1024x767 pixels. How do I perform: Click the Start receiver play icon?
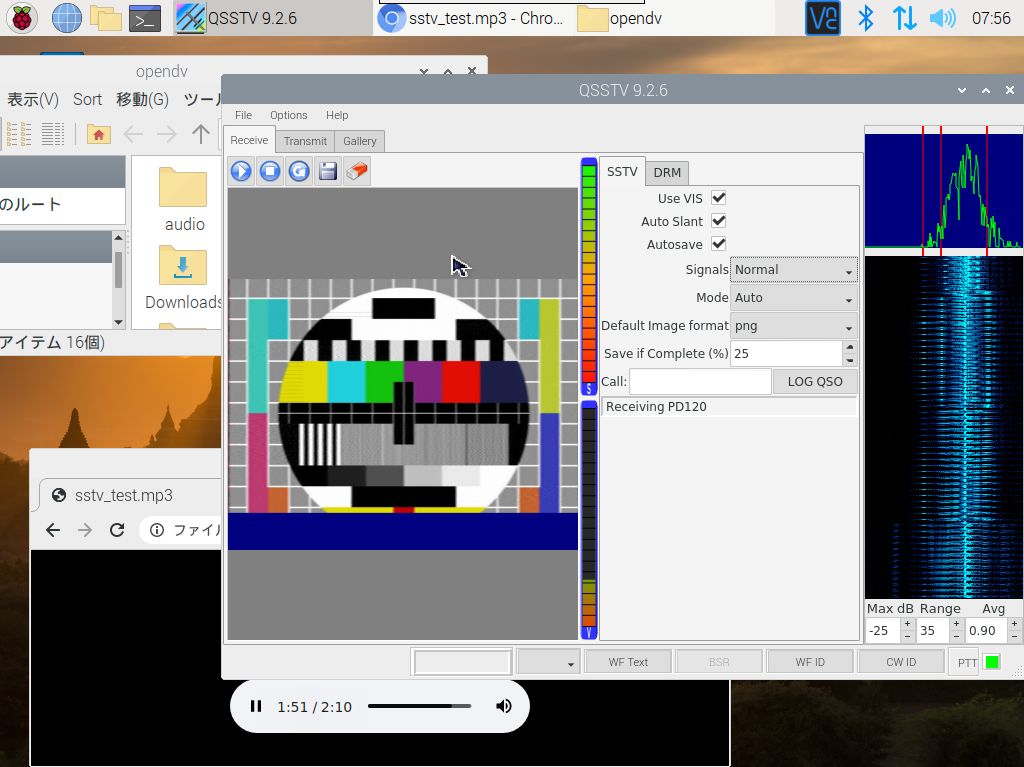click(x=241, y=171)
